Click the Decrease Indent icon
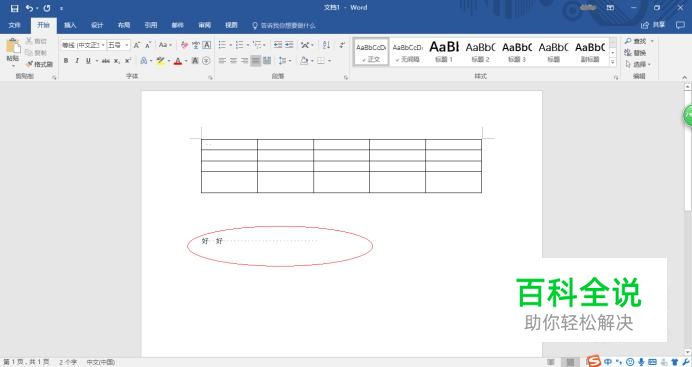 click(x=278, y=45)
